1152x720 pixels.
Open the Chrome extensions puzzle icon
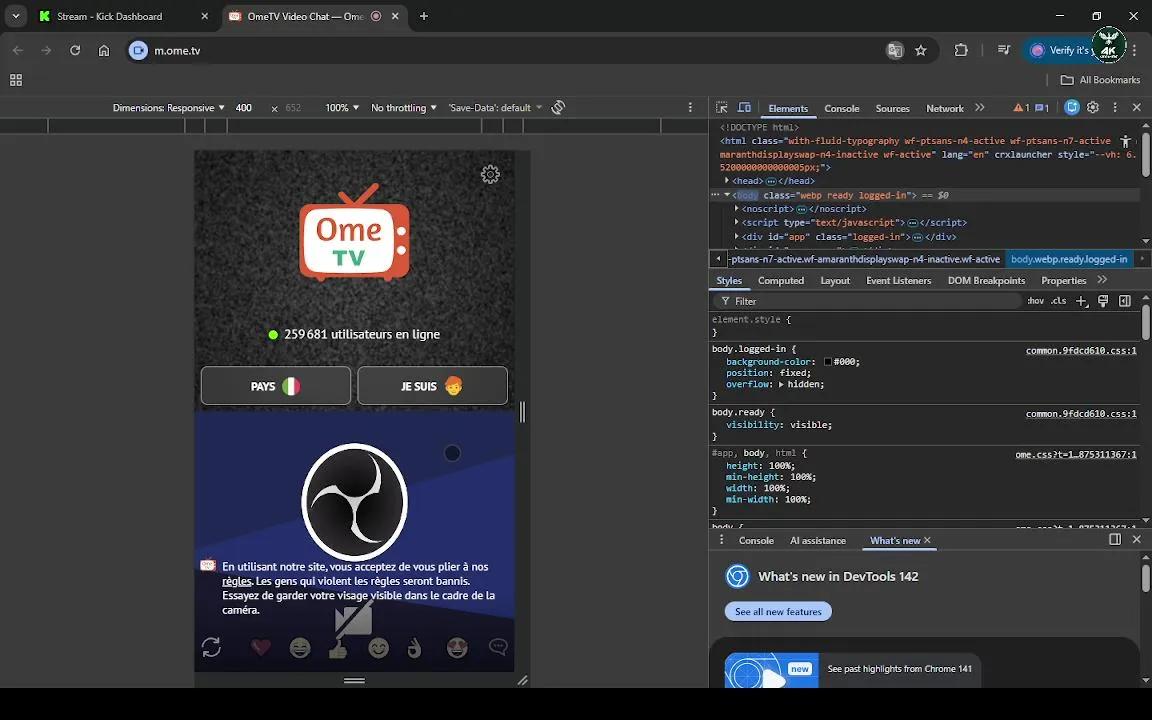961,50
